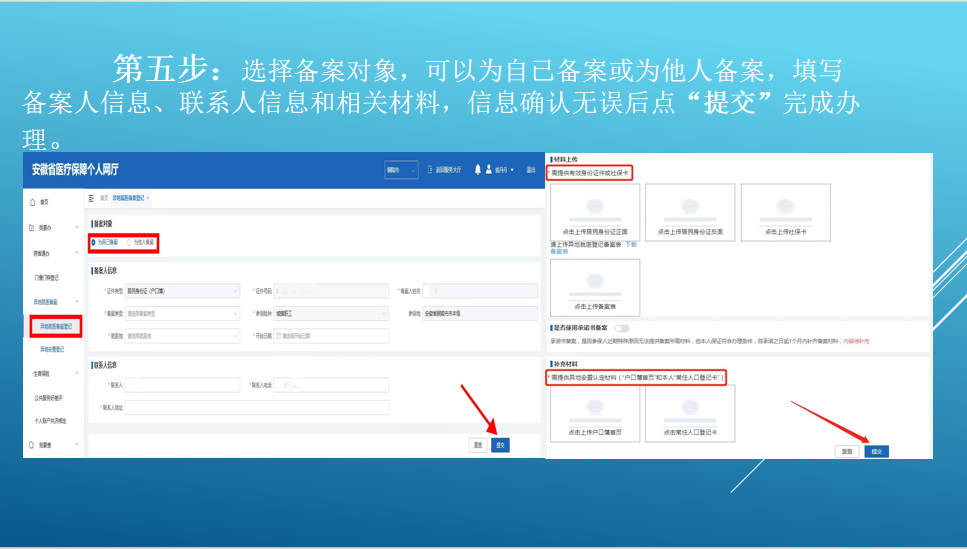Select the 为自己备案 radio button
Viewport: 967px width, 549px height.
(x=94, y=242)
